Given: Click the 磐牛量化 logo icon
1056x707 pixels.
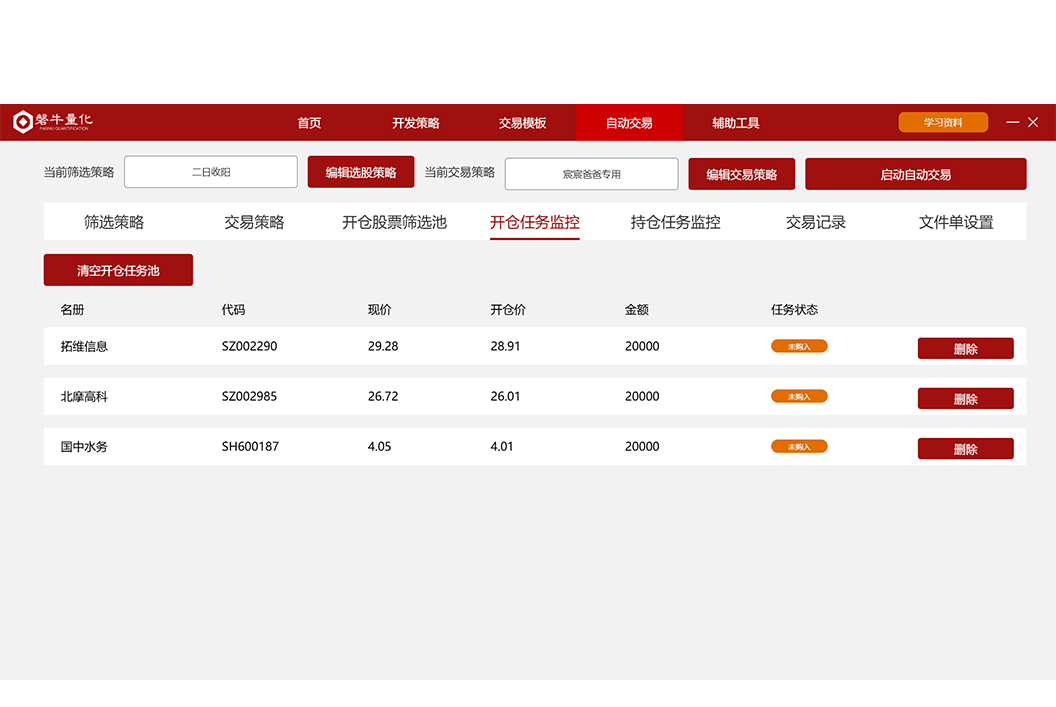Looking at the screenshot, I should click(23, 122).
